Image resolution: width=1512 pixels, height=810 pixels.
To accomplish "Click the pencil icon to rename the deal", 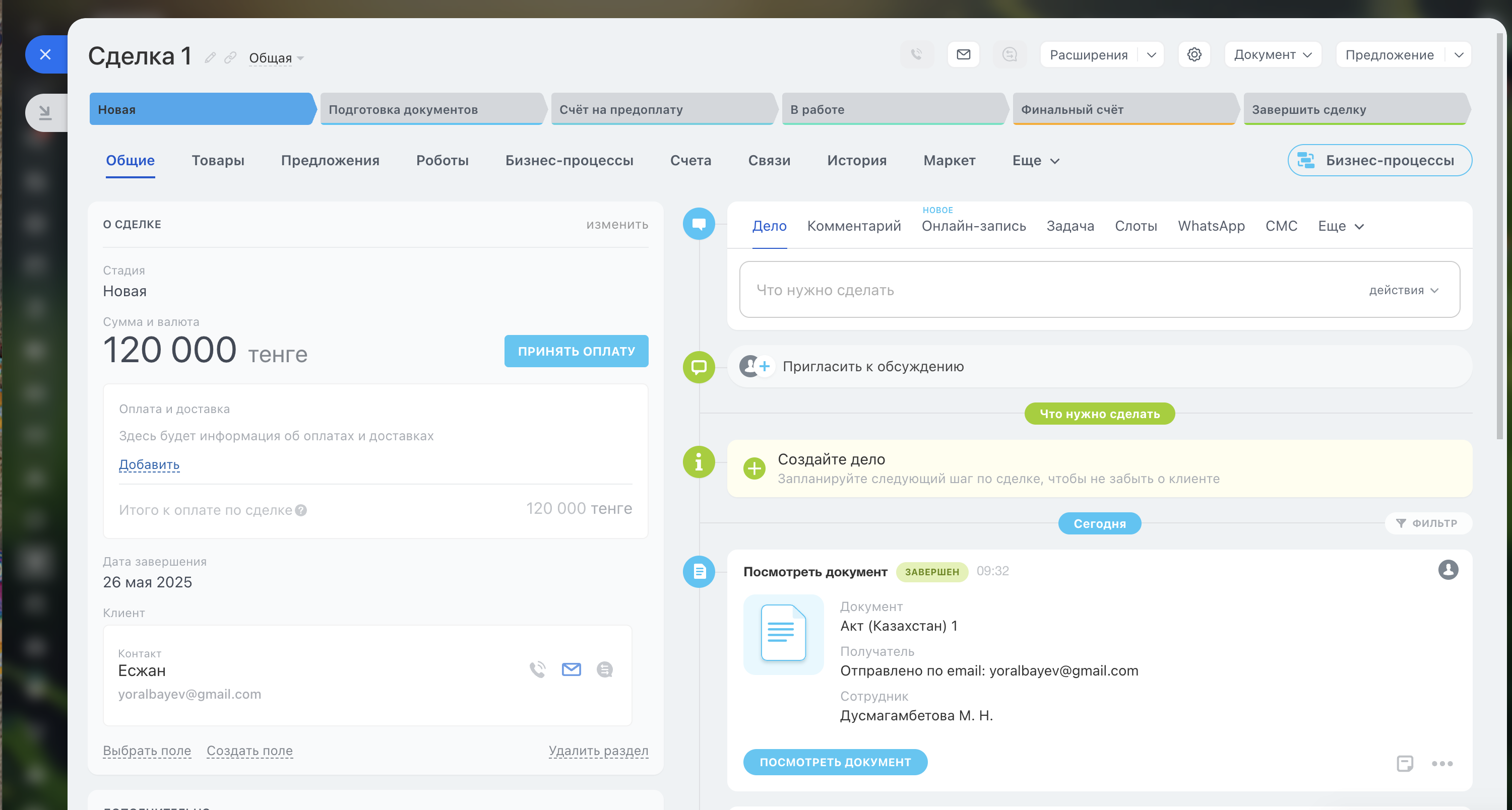I will pos(210,57).
